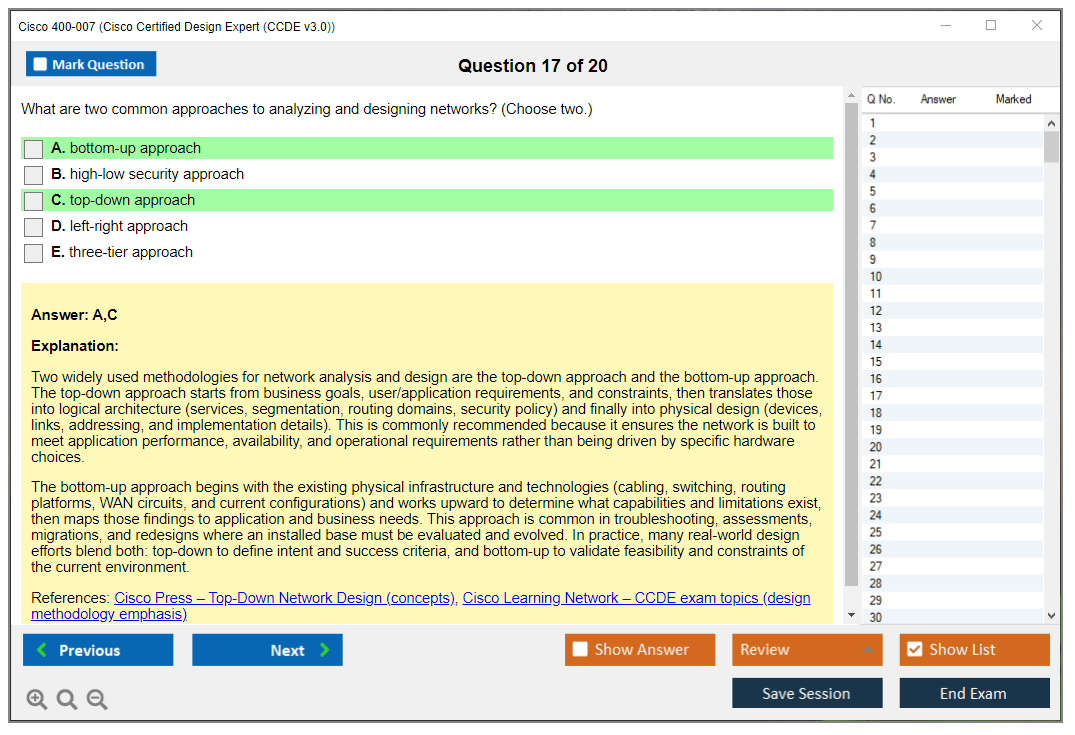Toggle the Show Answer checkbox
This screenshot has width=1075, height=735.
pos(580,650)
